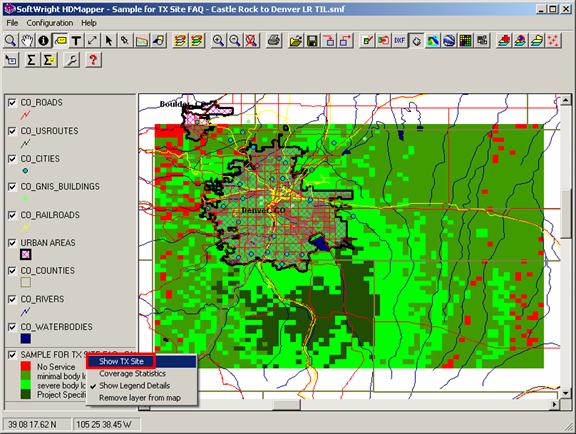This screenshot has width=576, height=434.
Task: Select the magnifier zoom tool
Action: pos(10,40)
